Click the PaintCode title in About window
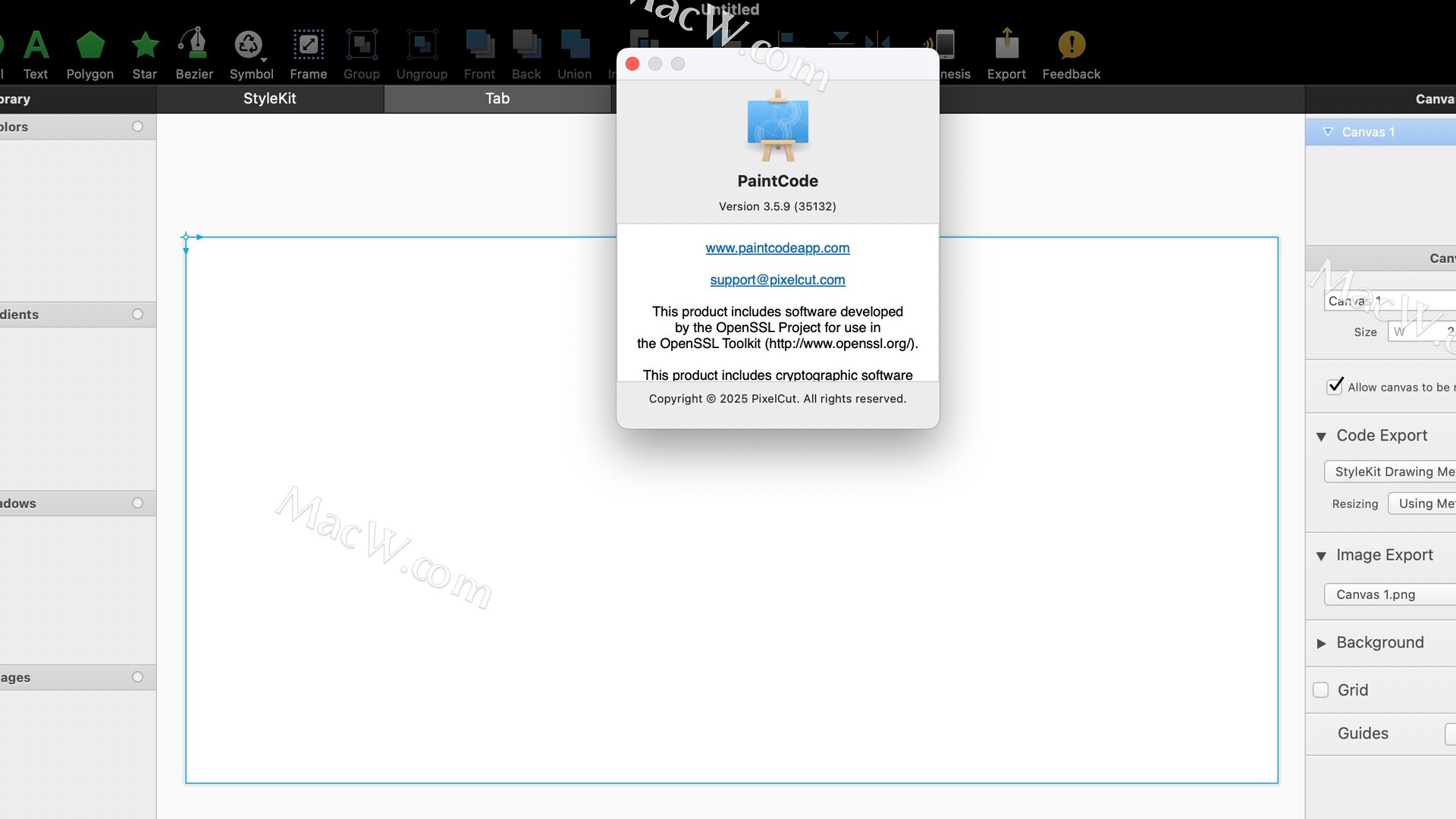The height and width of the screenshot is (819, 1456). (x=777, y=181)
